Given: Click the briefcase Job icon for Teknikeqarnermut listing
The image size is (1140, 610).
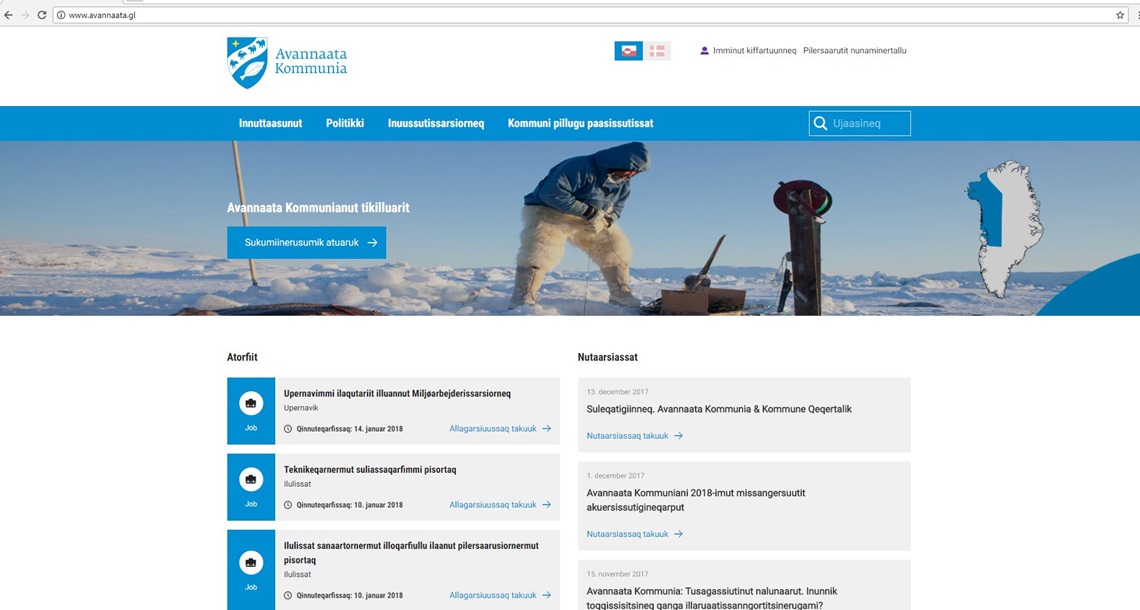Looking at the screenshot, I should coord(251,480).
